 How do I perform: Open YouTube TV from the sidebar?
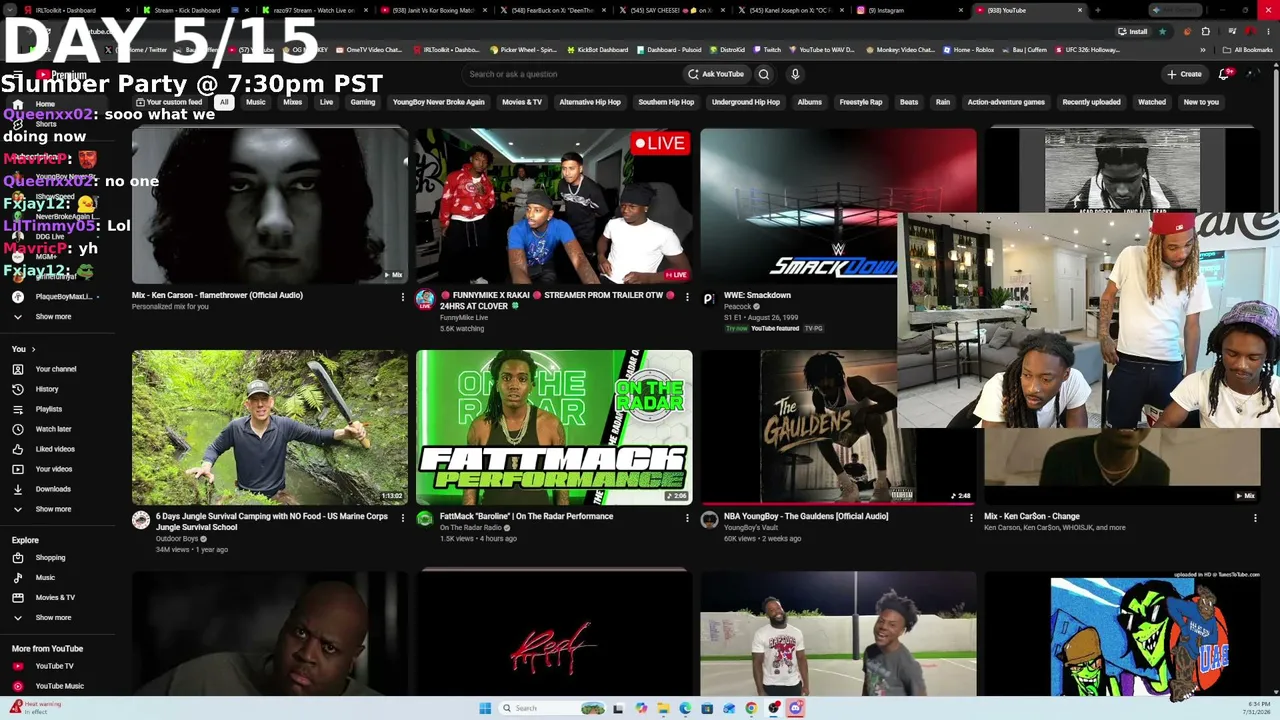[x=54, y=666]
